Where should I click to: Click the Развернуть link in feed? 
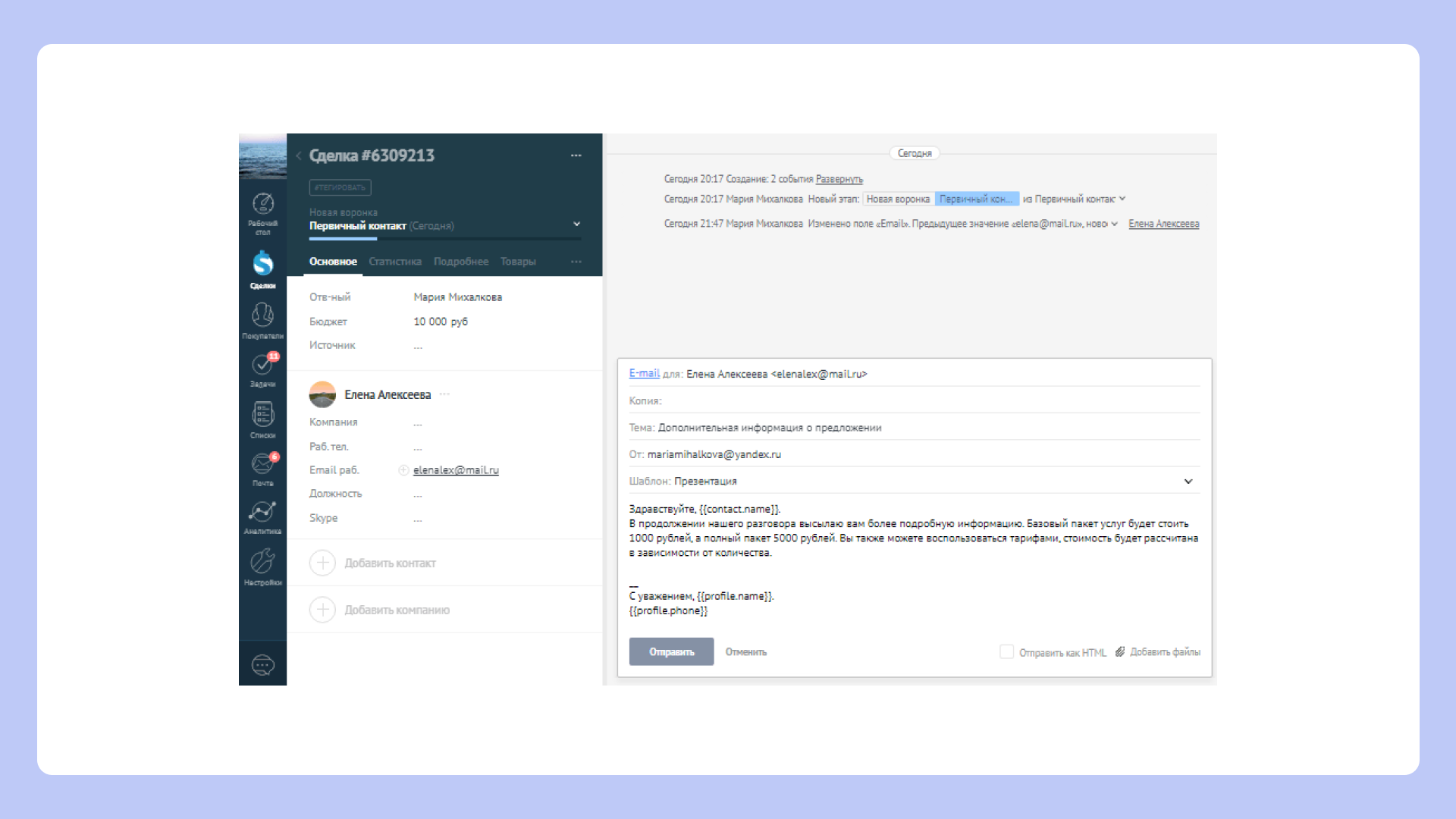[839, 179]
